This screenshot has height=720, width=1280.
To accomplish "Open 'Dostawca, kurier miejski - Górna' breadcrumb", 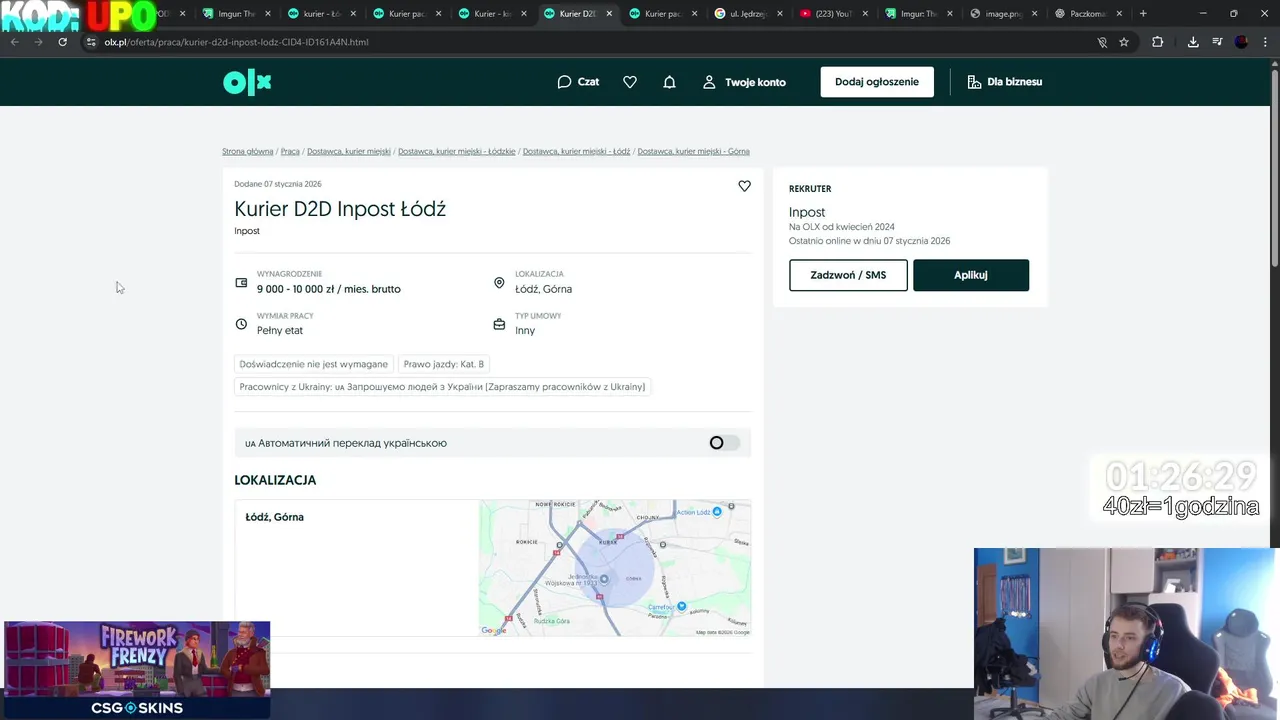I will click(x=693, y=152).
